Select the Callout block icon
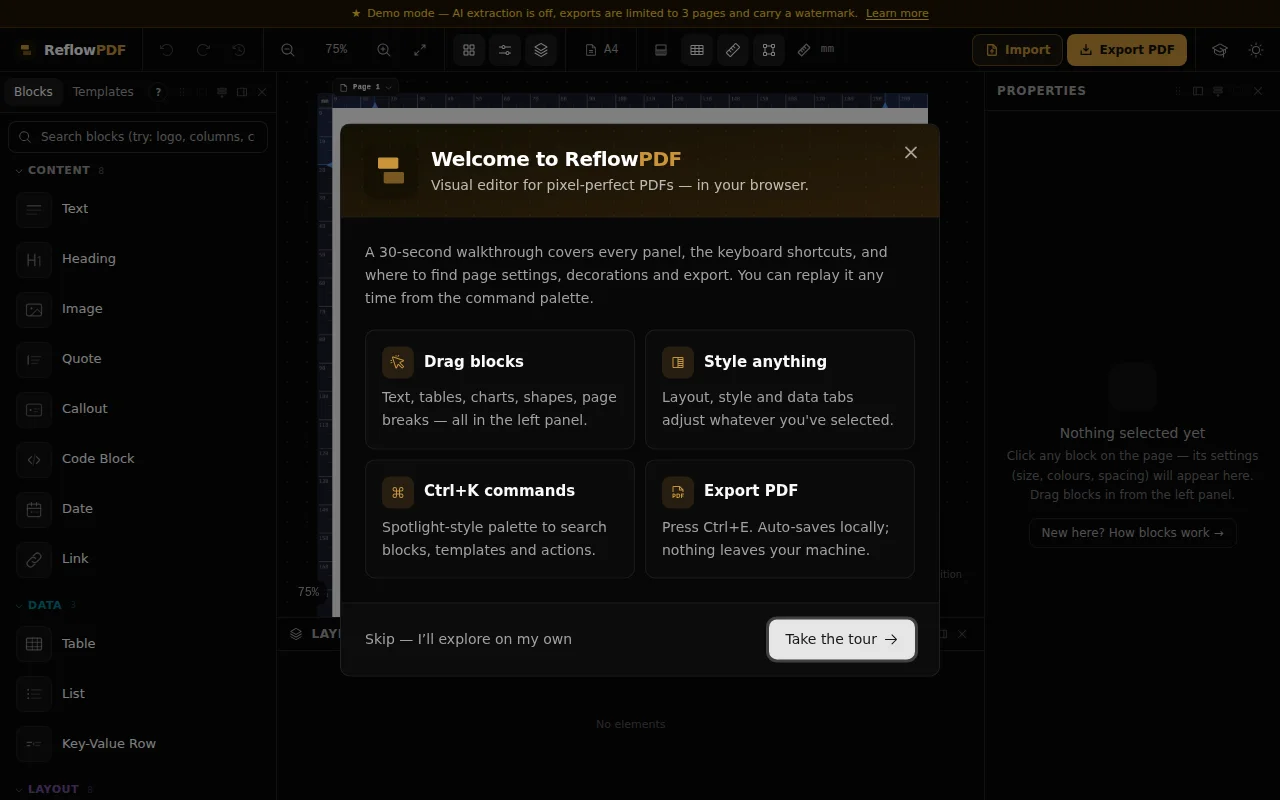1280x800 pixels. pos(34,409)
